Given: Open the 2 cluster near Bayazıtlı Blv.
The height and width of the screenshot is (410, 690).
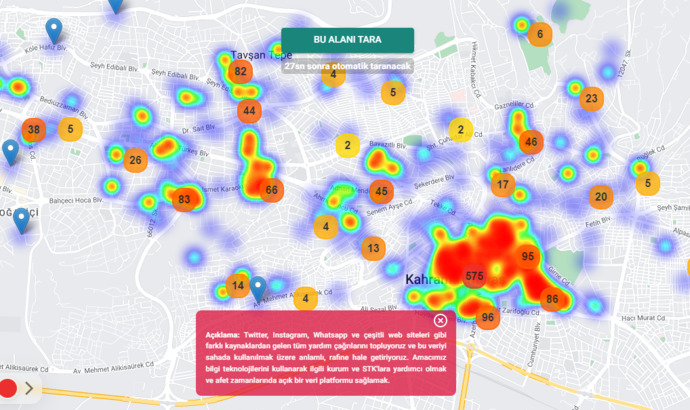Looking at the screenshot, I should pos(348,146).
